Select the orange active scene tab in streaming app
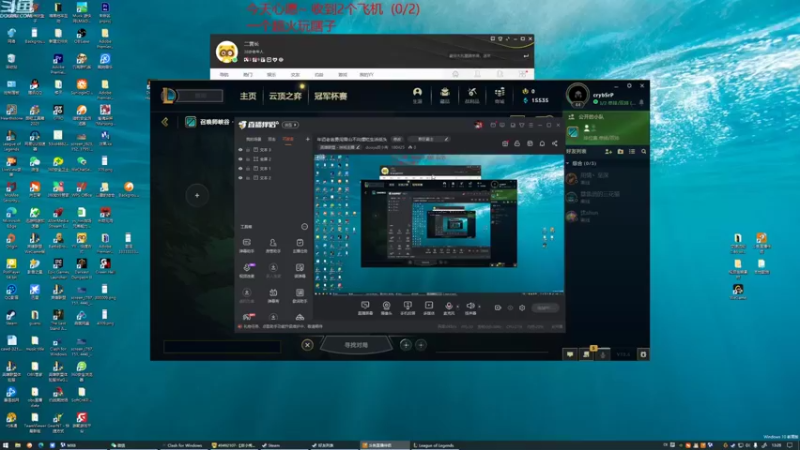 (x=288, y=139)
